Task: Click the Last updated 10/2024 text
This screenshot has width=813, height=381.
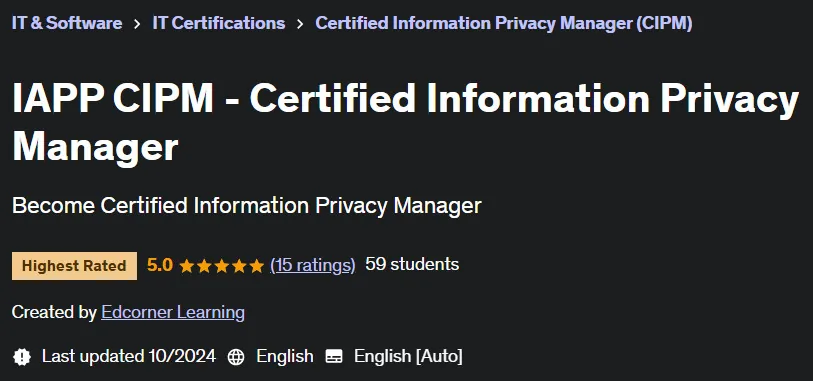Action: tap(129, 357)
